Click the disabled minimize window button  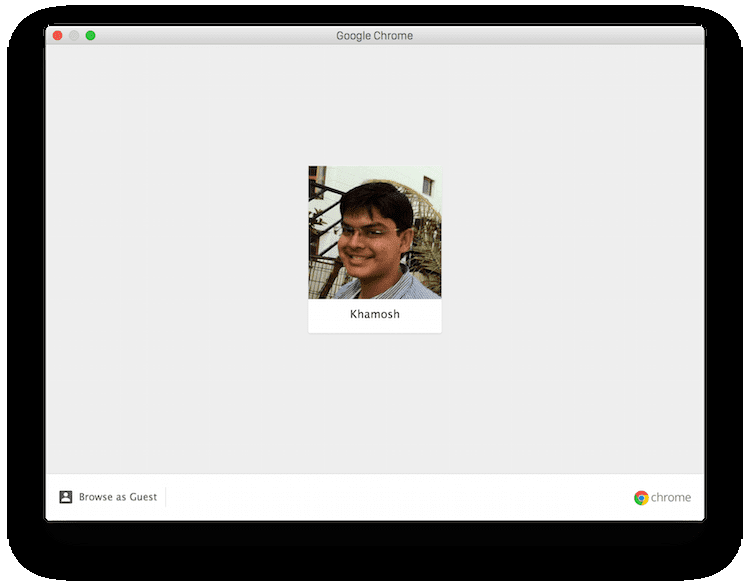pyautogui.click(x=74, y=35)
